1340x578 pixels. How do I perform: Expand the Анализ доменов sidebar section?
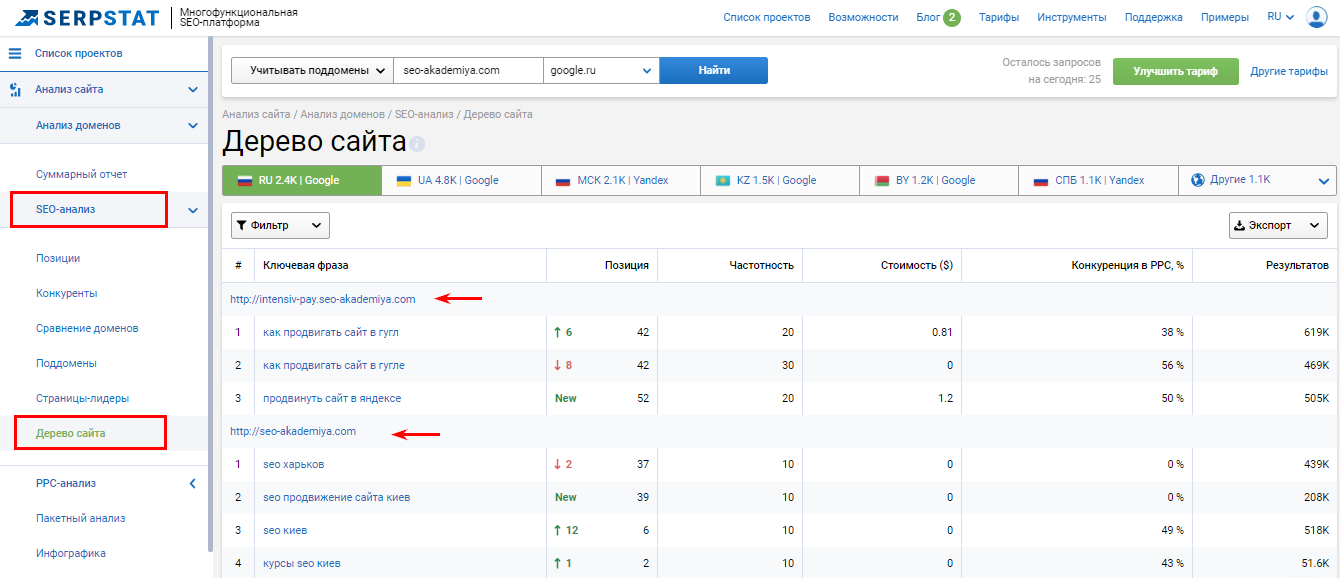pos(193,126)
